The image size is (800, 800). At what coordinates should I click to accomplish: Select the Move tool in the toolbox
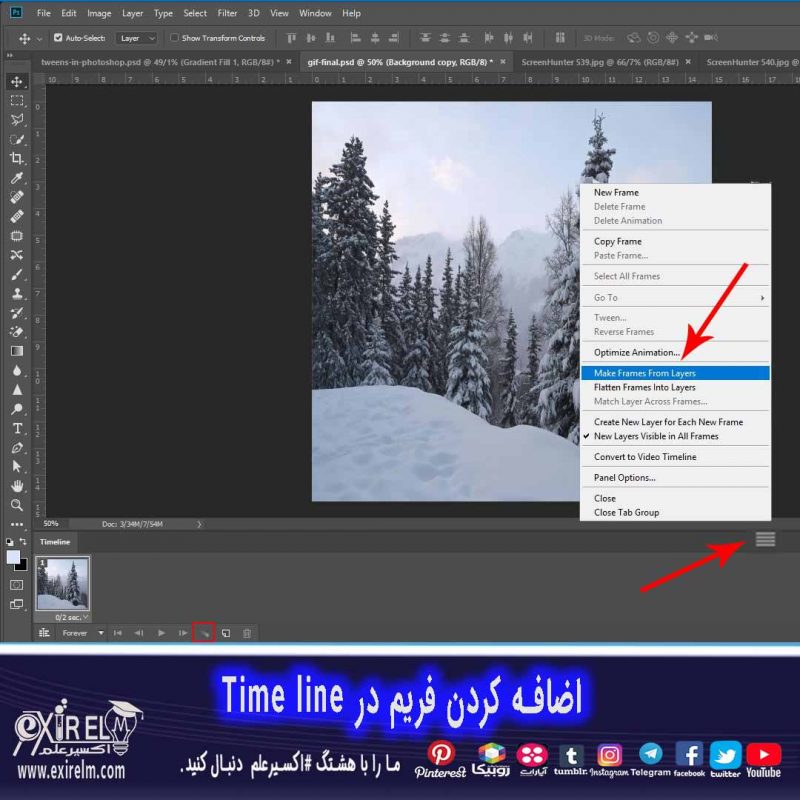[17, 82]
